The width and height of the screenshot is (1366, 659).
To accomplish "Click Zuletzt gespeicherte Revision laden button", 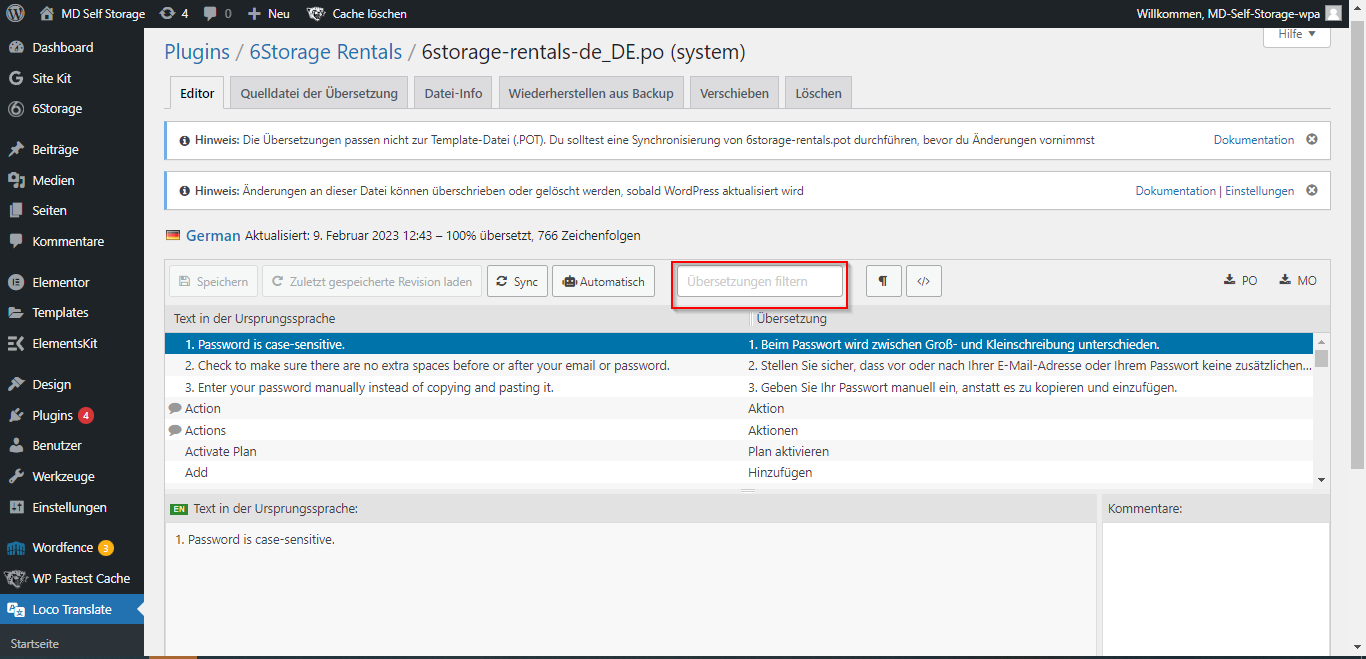I will pyautogui.click(x=372, y=281).
